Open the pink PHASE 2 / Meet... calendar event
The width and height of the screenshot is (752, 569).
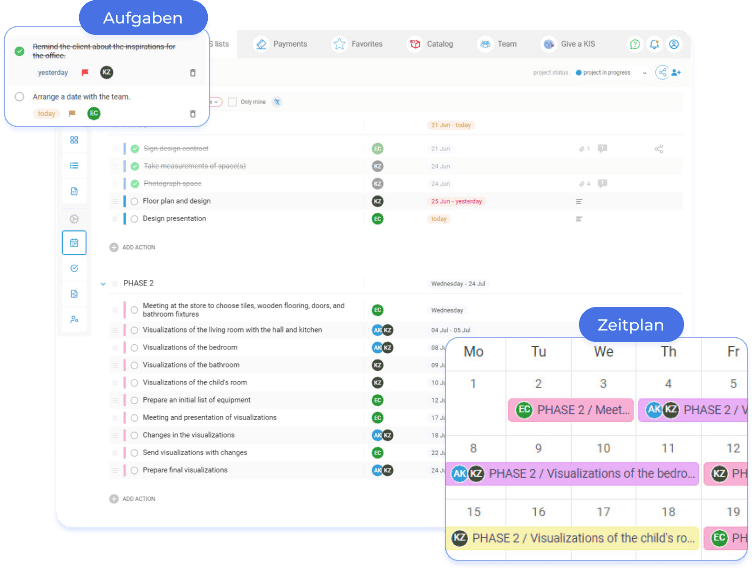click(x=571, y=410)
